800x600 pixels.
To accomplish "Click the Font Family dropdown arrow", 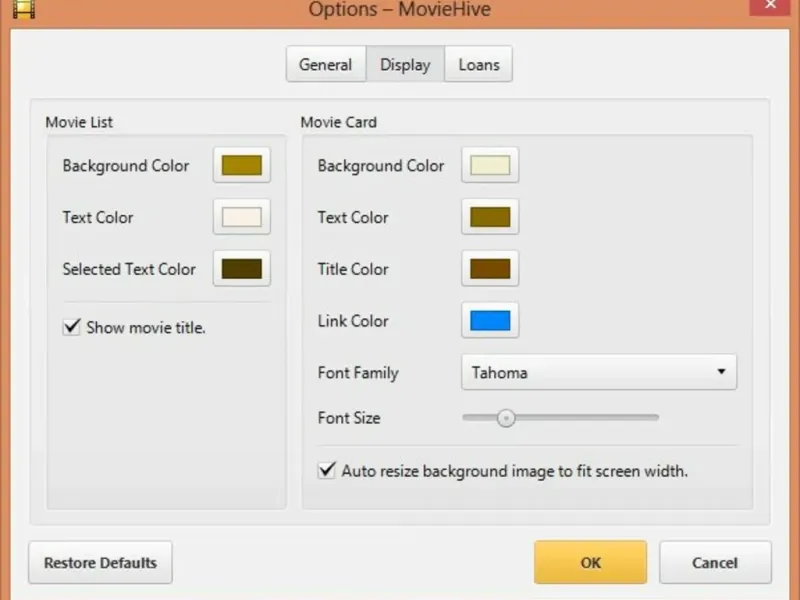I will point(721,372).
